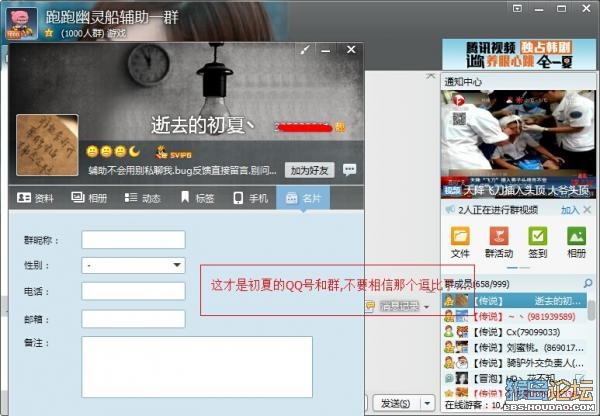The image size is (600, 416).
Task: Click the group avatar in title bar
Action: (x=22, y=23)
